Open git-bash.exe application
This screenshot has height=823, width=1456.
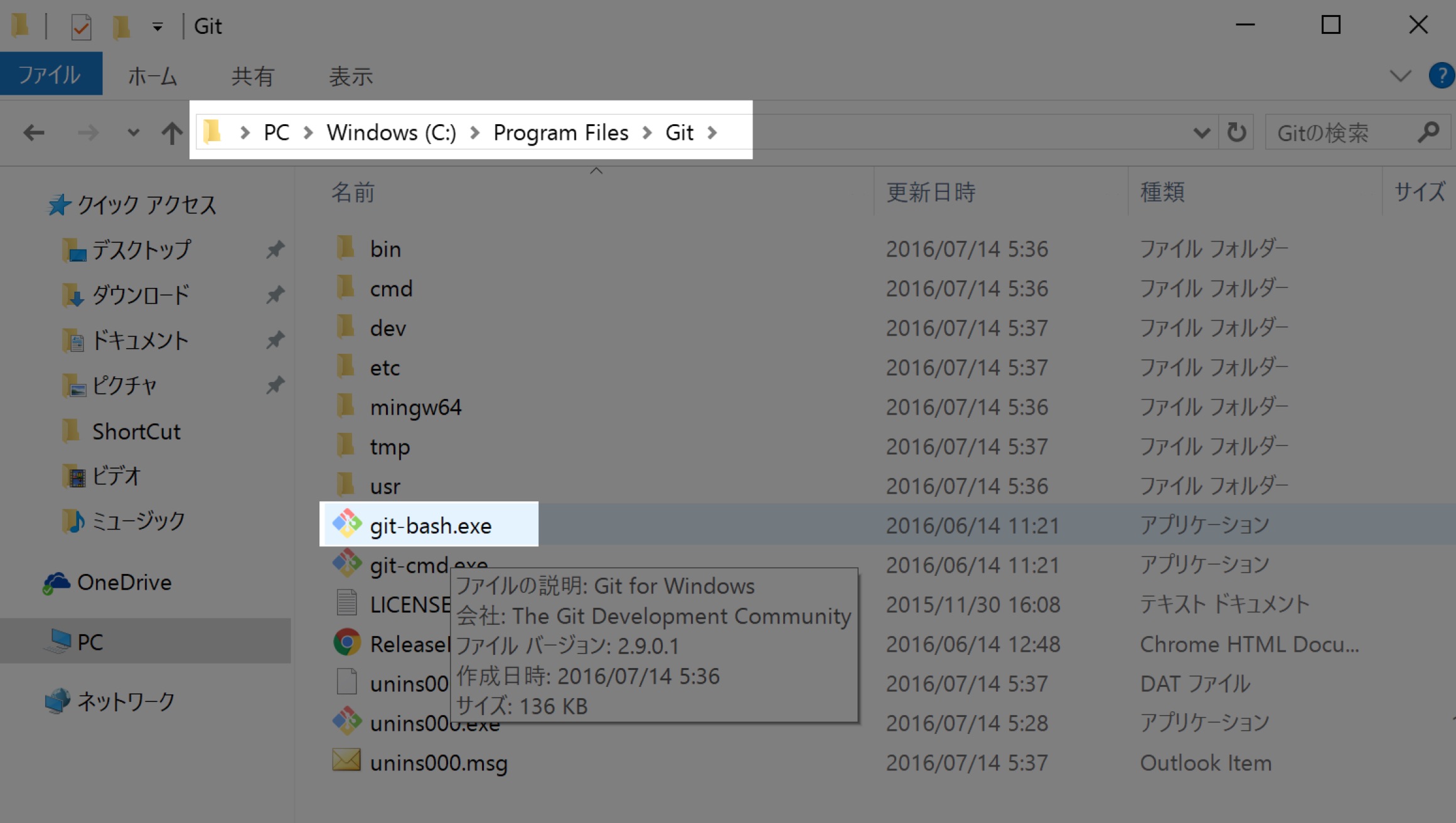(429, 525)
